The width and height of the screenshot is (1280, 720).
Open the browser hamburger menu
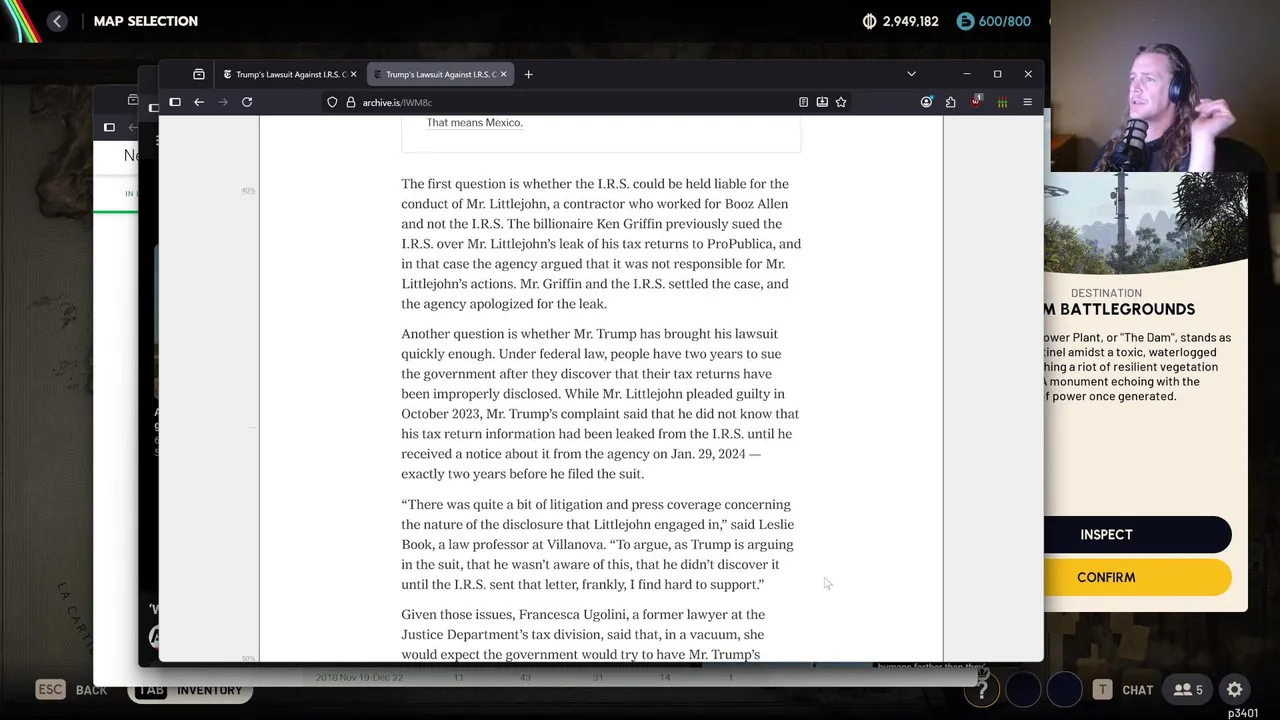[x=1027, y=102]
